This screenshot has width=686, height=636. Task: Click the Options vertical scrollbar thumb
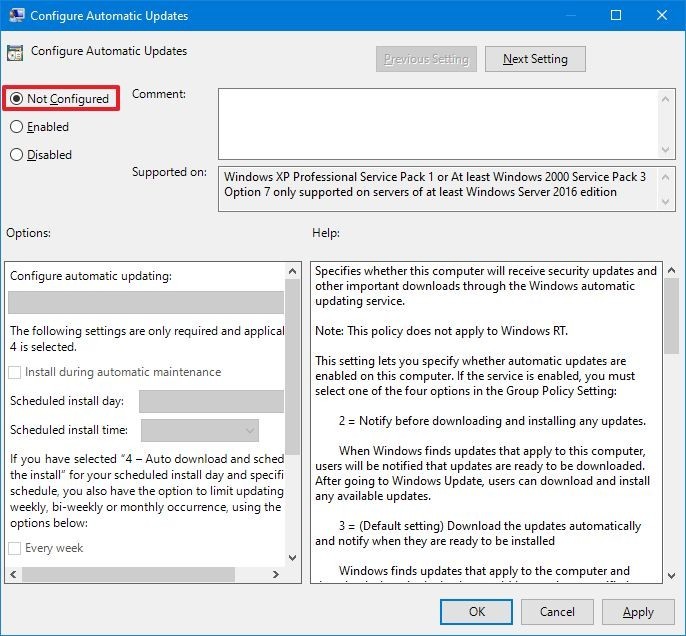point(293,367)
